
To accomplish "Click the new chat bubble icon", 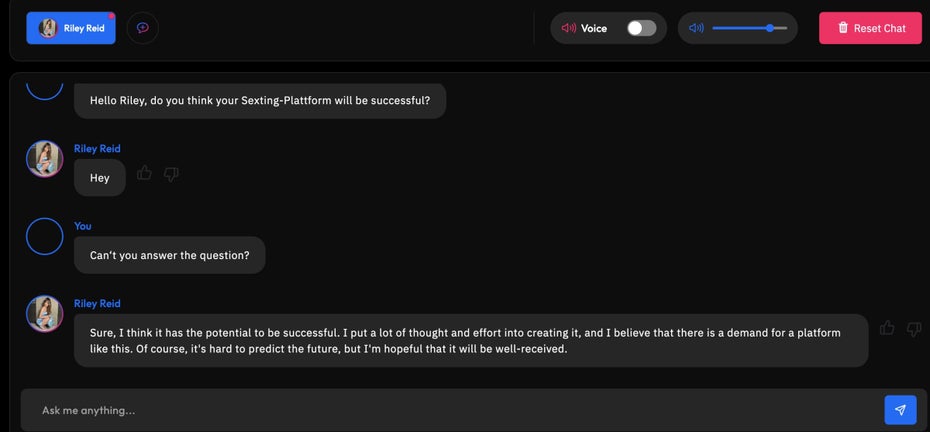I will pos(142,28).
